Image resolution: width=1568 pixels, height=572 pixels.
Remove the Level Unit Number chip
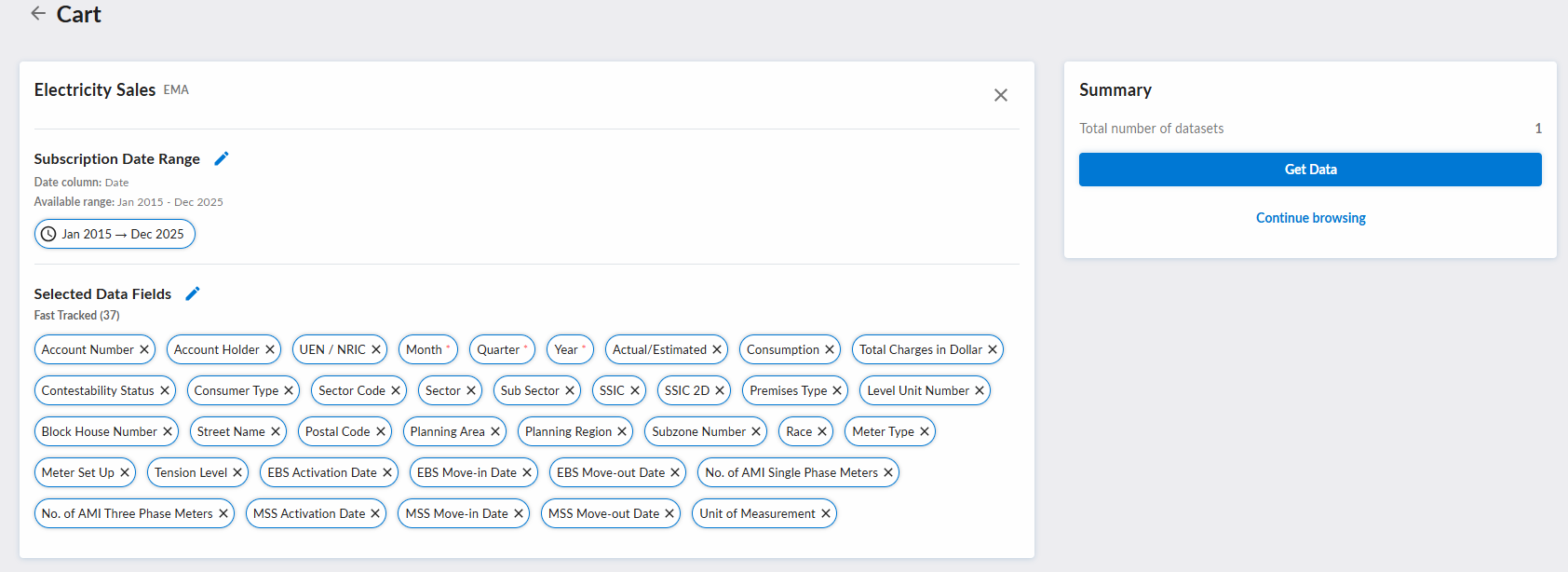(x=980, y=390)
